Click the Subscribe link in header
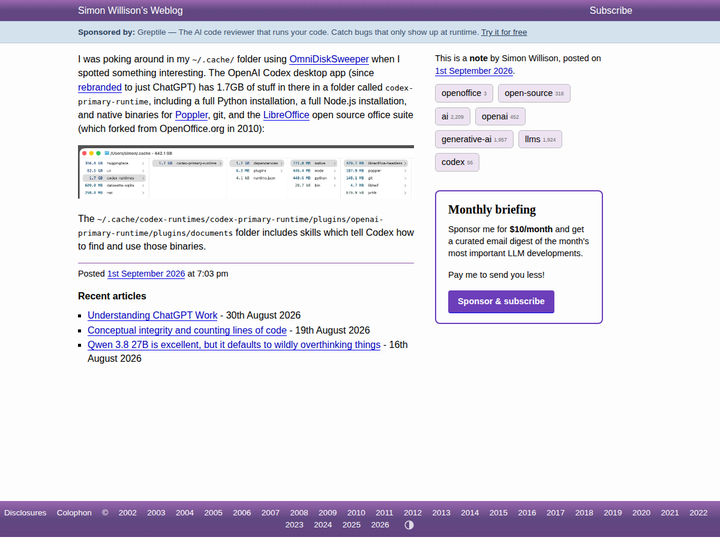This screenshot has height=540, width=720. (610, 11)
